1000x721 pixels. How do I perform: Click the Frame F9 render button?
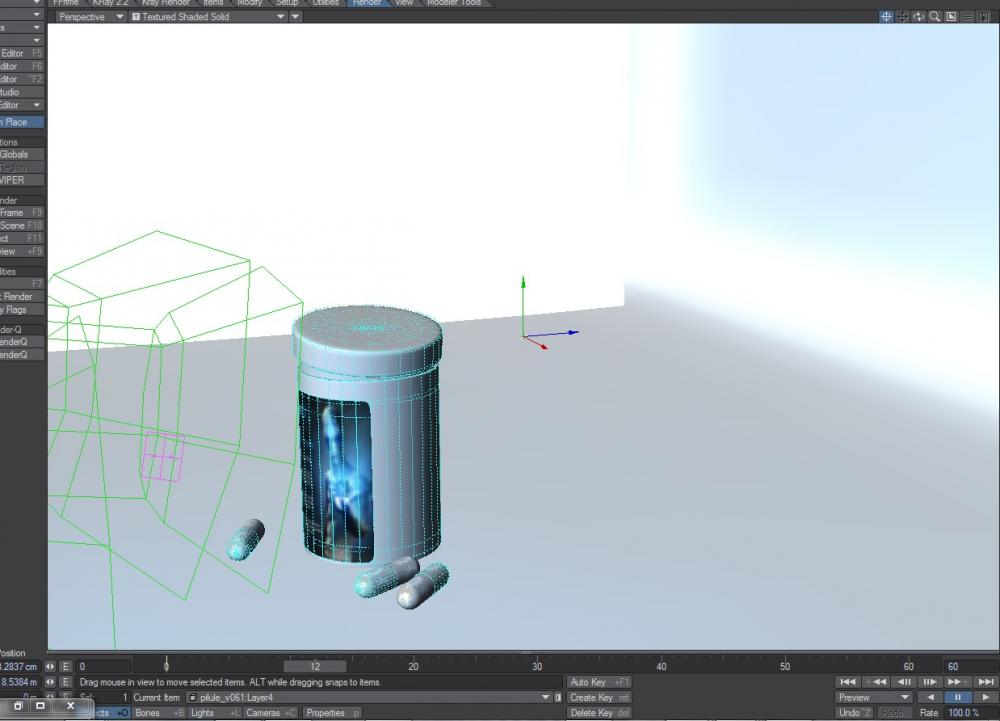(22, 212)
